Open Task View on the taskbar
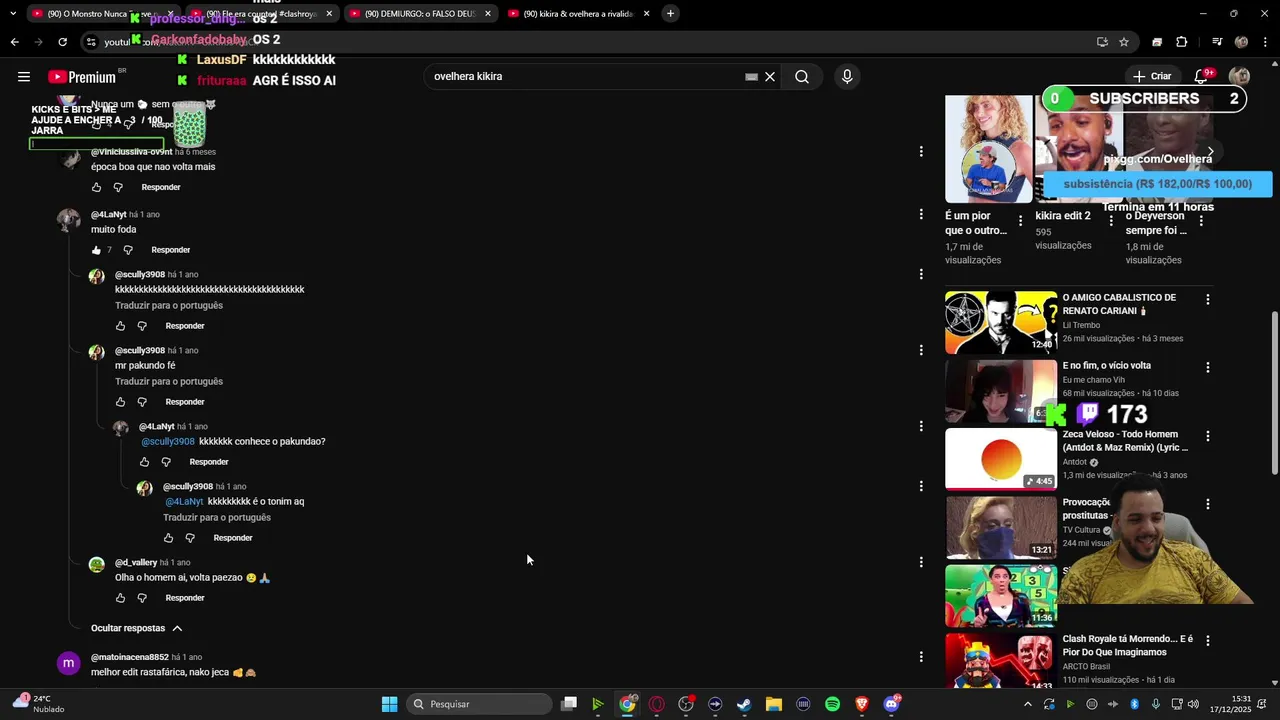Screen dimensions: 1280x720 pyautogui.click(x=568, y=704)
